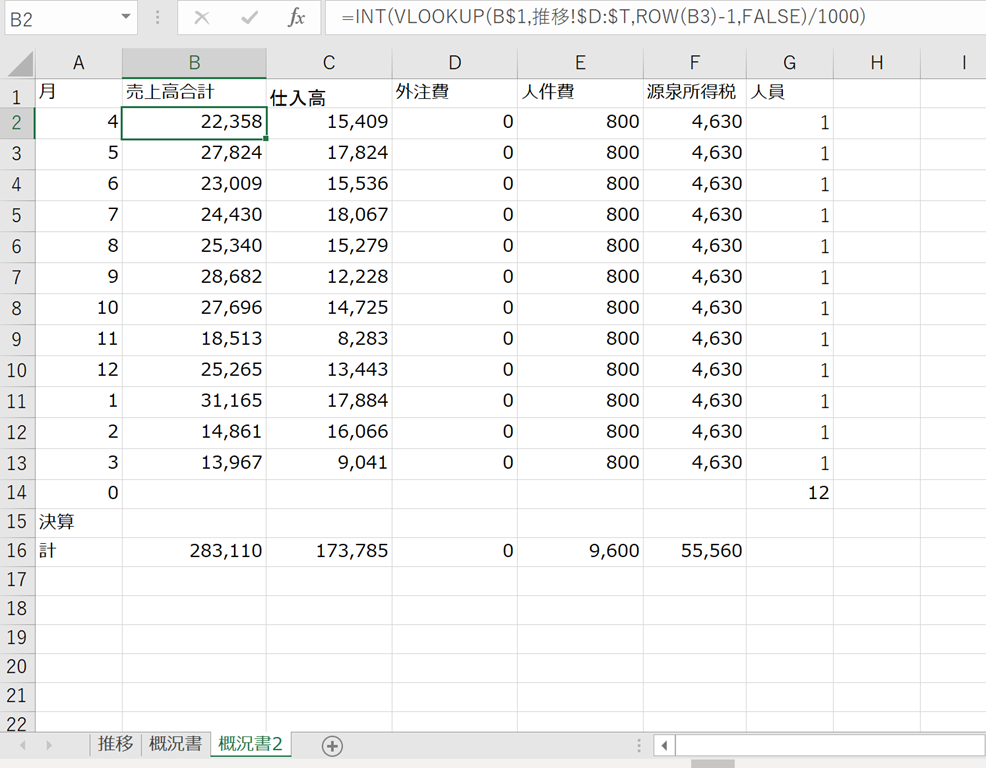Click the horizontal scrollbar track
This screenshot has height=768, width=986.
pyautogui.click(x=830, y=745)
